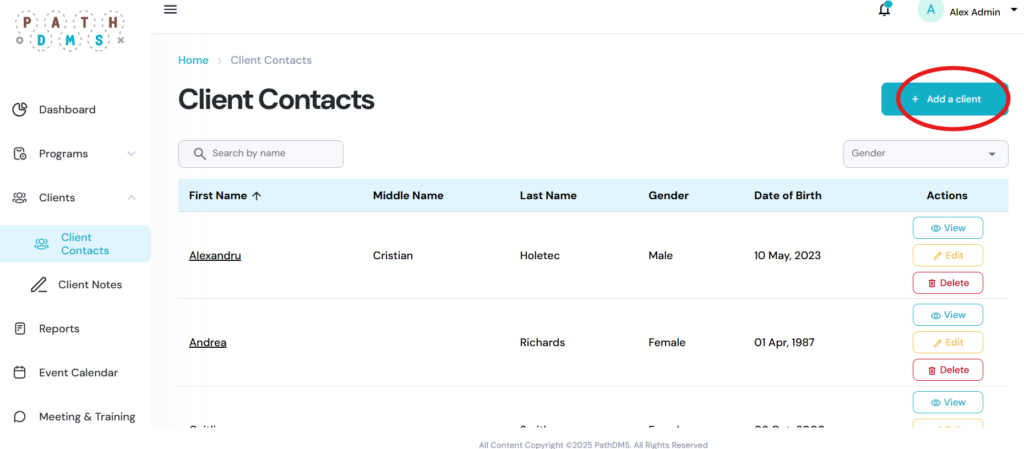Click the Meeting & Training chat icon

pos(20,417)
